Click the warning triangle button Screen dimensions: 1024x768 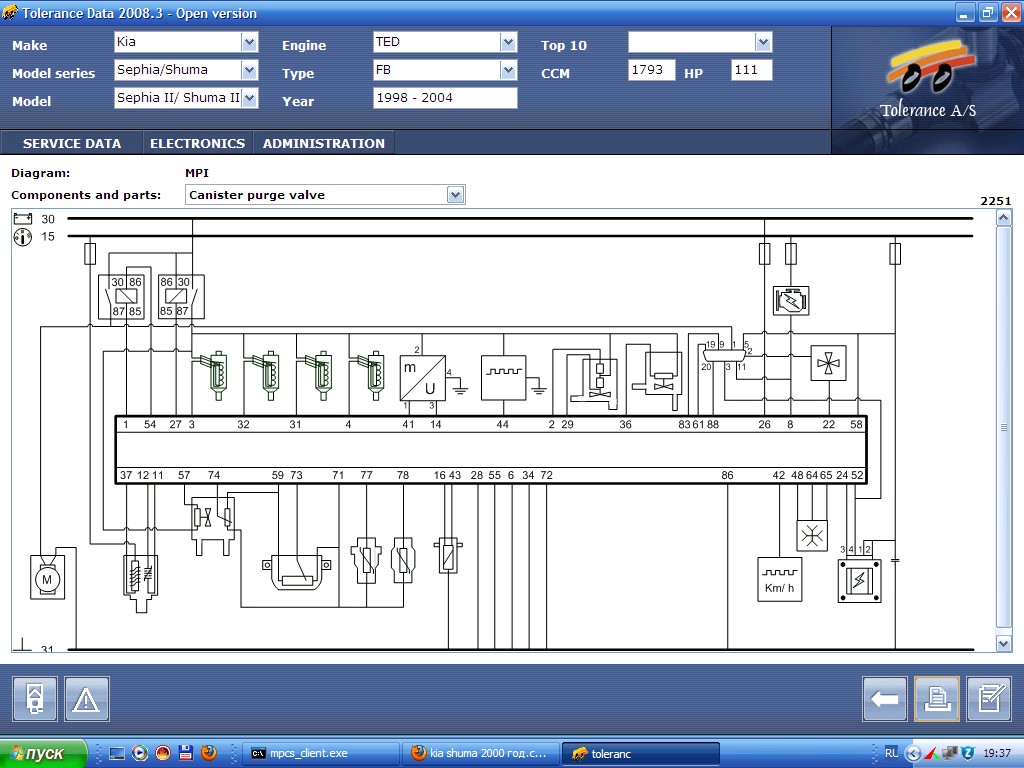coord(87,699)
